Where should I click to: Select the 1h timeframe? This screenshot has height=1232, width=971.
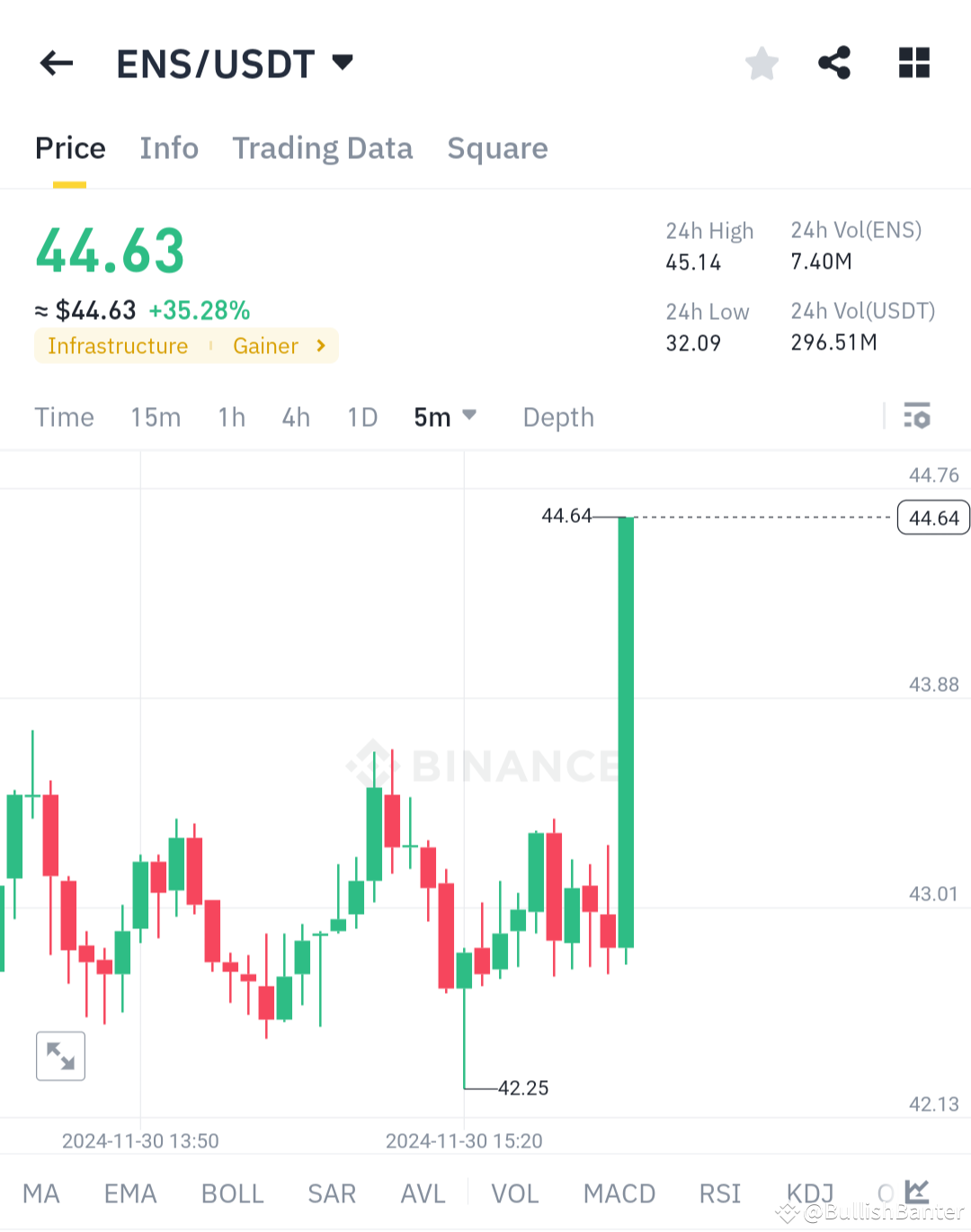[x=231, y=416]
